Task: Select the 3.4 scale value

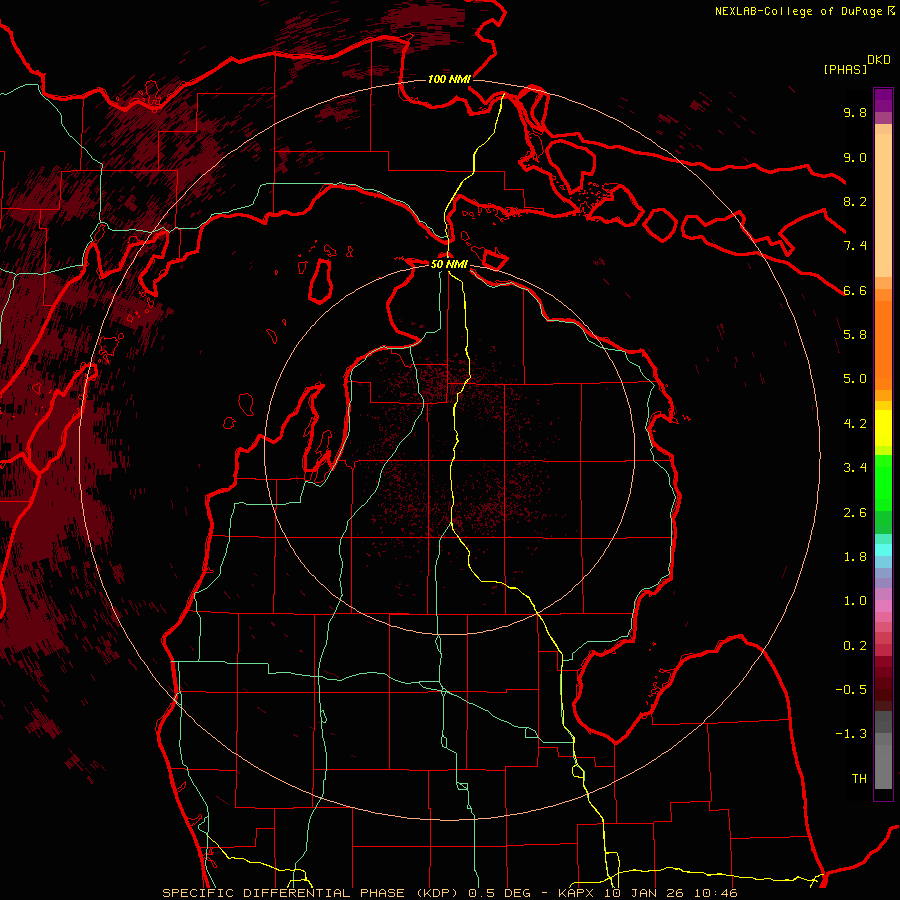Action: click(855, 468)
